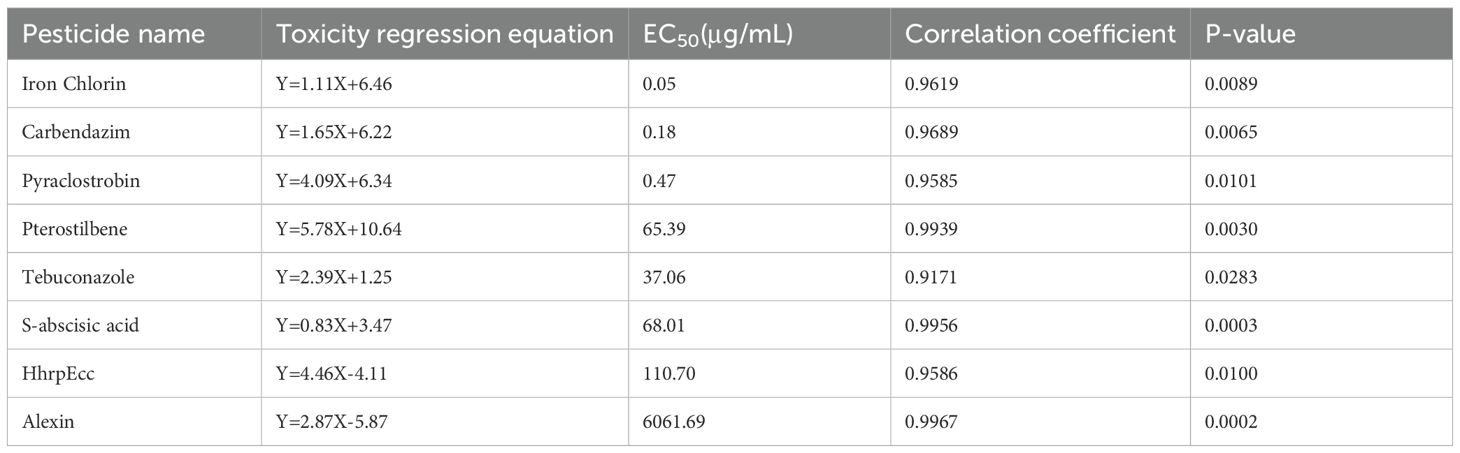Click the equation Y=4.46X-4.11
Viewport: 1460px width, 453px height.
[328, 373]
